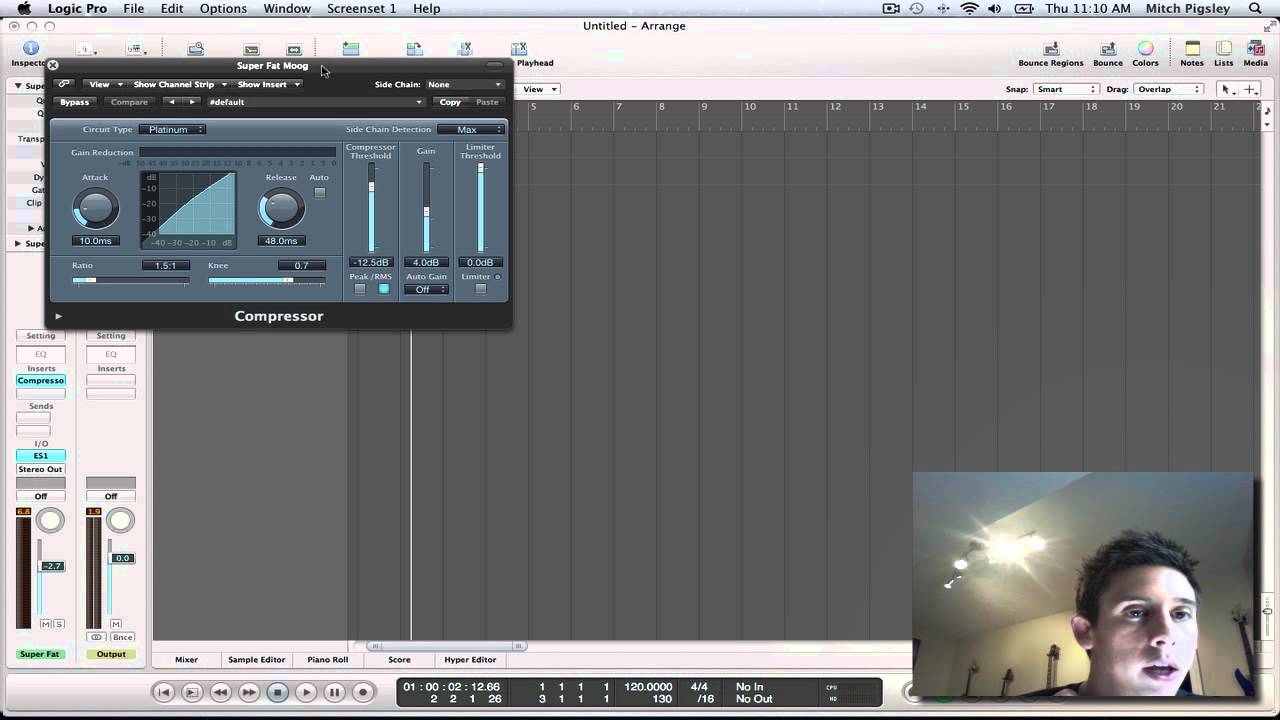Click the Play transport button
This screenshot has width=1280, height=720.
[x=306, y=691]
